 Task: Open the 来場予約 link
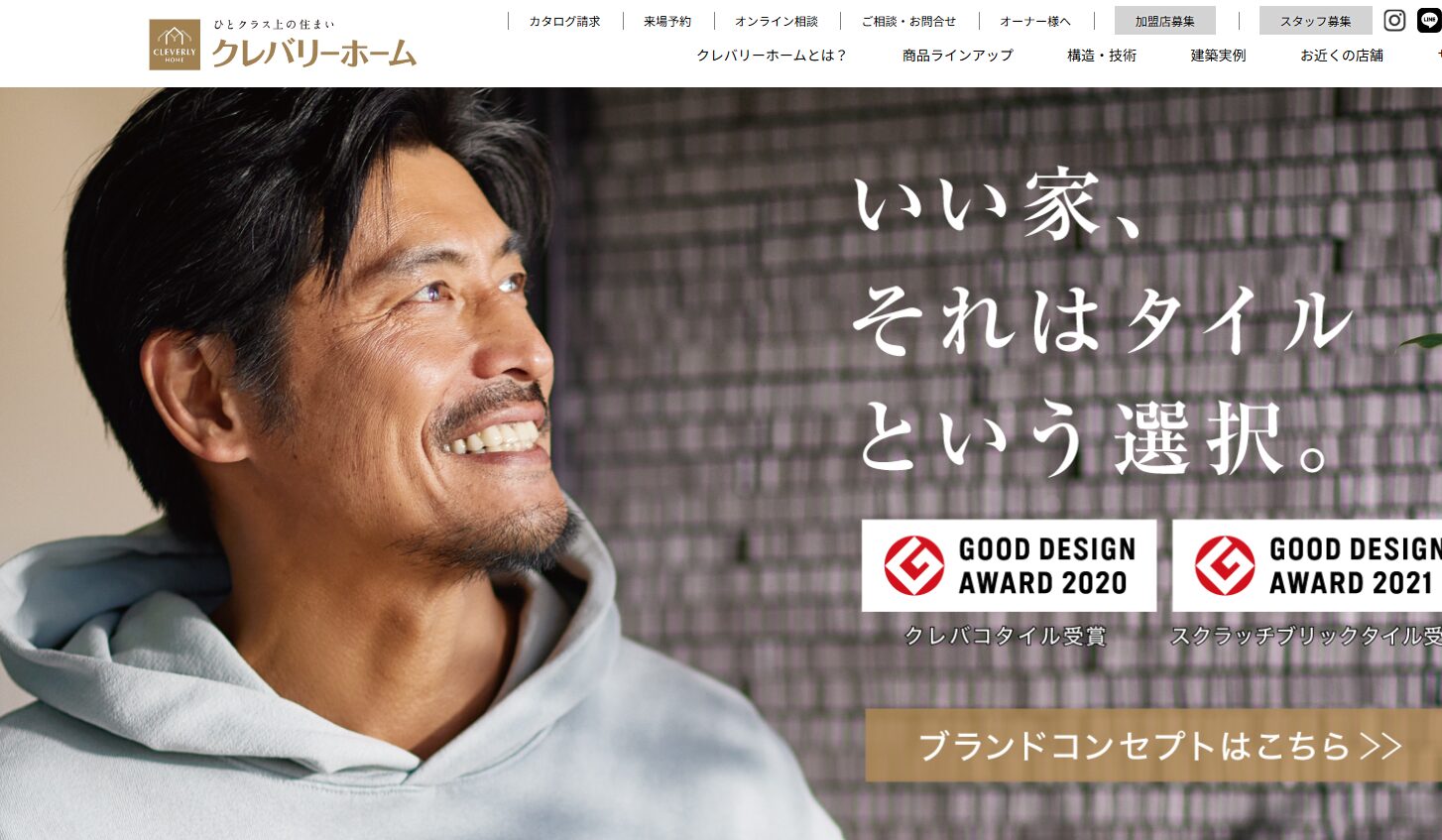(x=667, y=21)
